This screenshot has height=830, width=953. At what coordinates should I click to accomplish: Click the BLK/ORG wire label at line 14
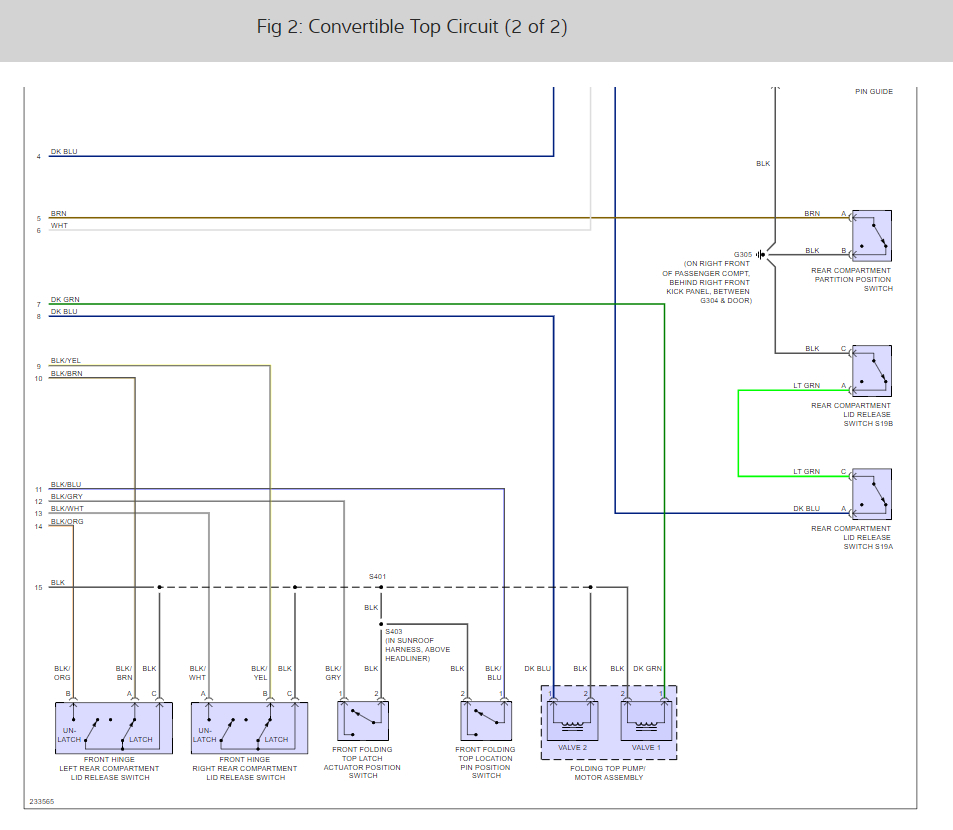point(66,521)
